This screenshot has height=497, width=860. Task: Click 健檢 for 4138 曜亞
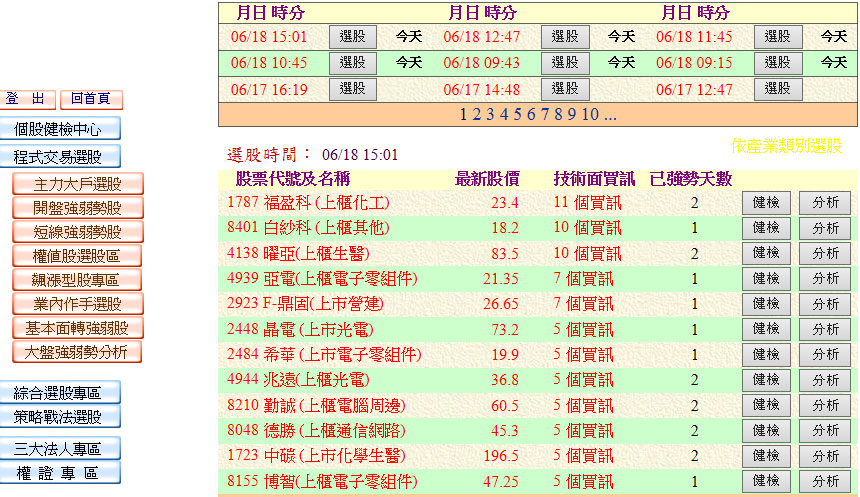click(766, 253)
